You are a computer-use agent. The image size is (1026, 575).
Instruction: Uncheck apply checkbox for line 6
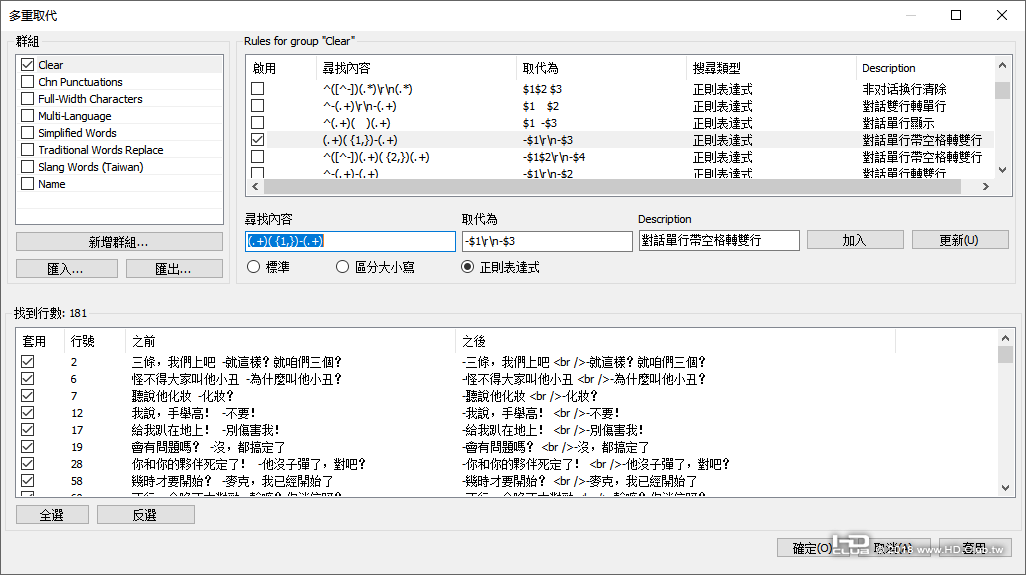pos(27,379)
